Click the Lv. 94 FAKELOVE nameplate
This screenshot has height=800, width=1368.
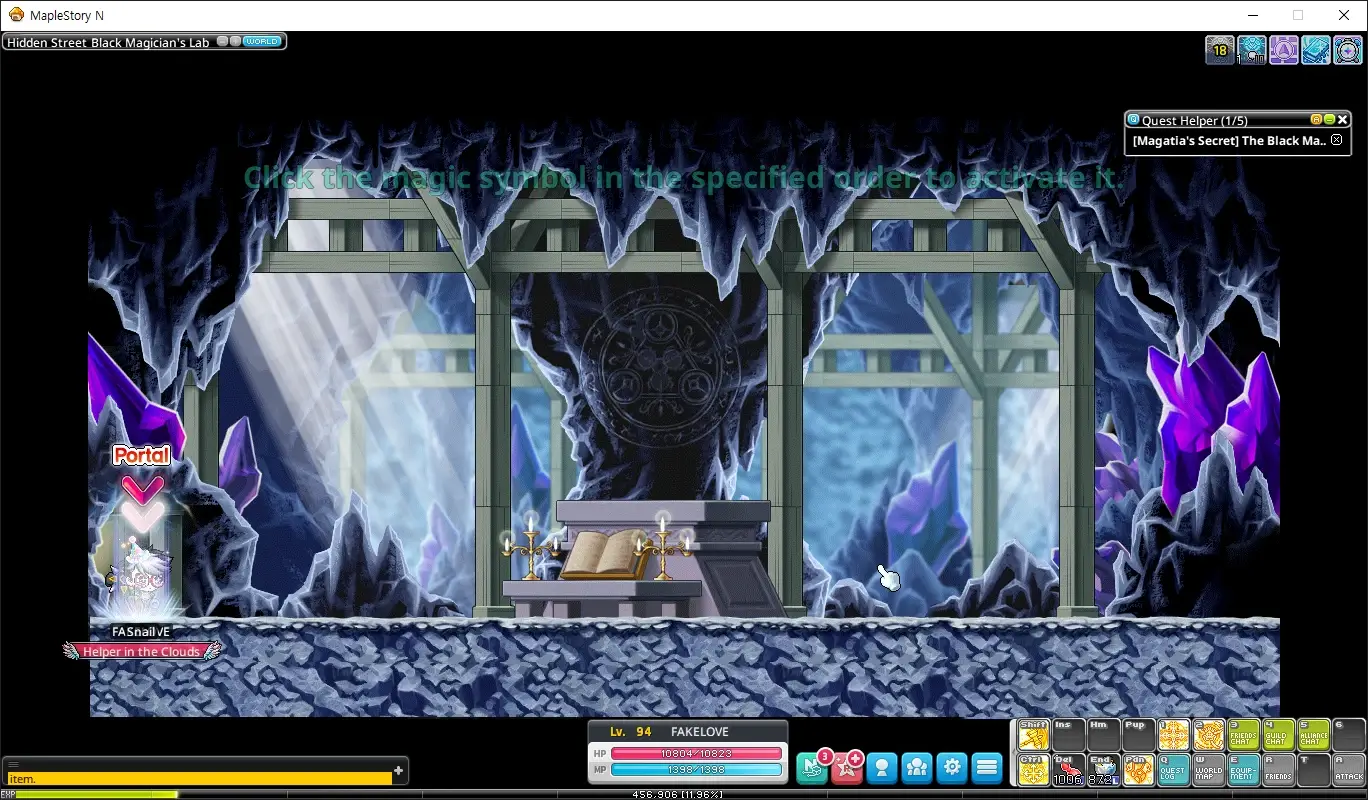(688, 732)
